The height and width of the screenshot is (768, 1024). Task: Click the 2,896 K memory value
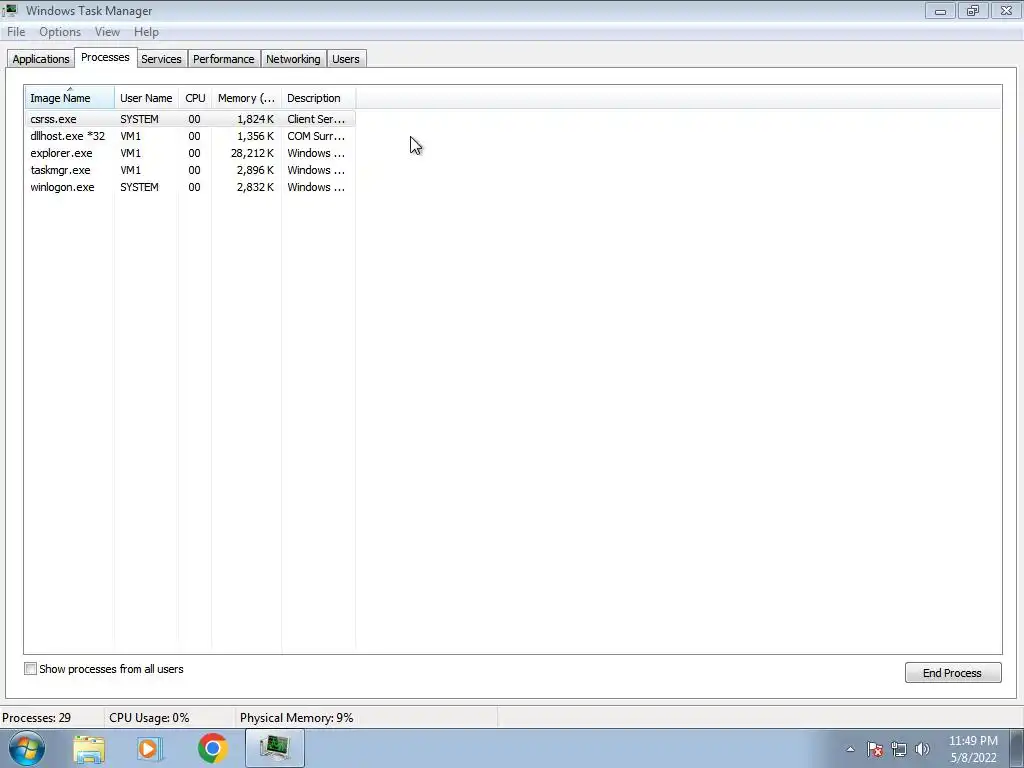click(255, 170)
